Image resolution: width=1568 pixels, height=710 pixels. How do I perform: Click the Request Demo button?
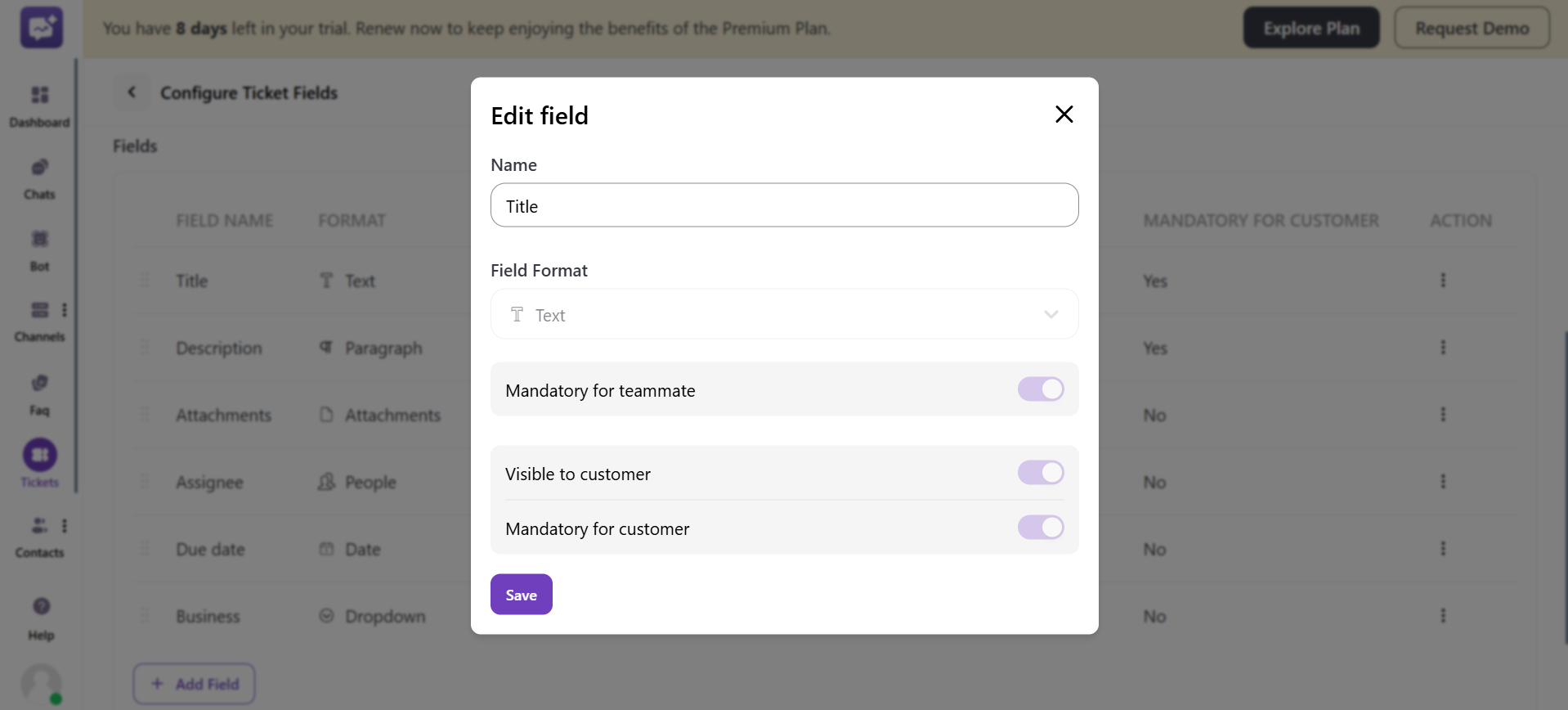(1472, 29)
